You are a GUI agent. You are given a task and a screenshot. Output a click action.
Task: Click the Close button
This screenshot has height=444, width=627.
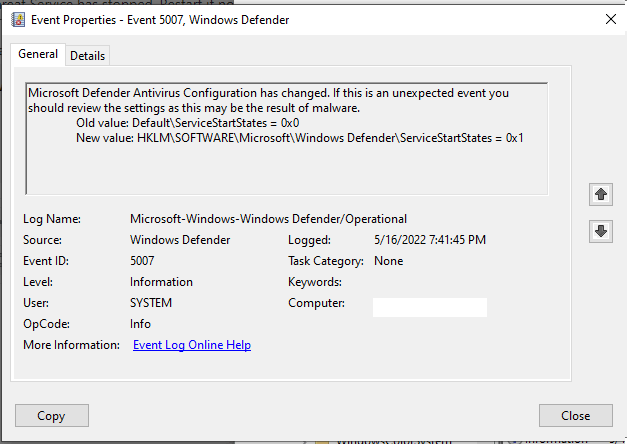click(575, 416)
